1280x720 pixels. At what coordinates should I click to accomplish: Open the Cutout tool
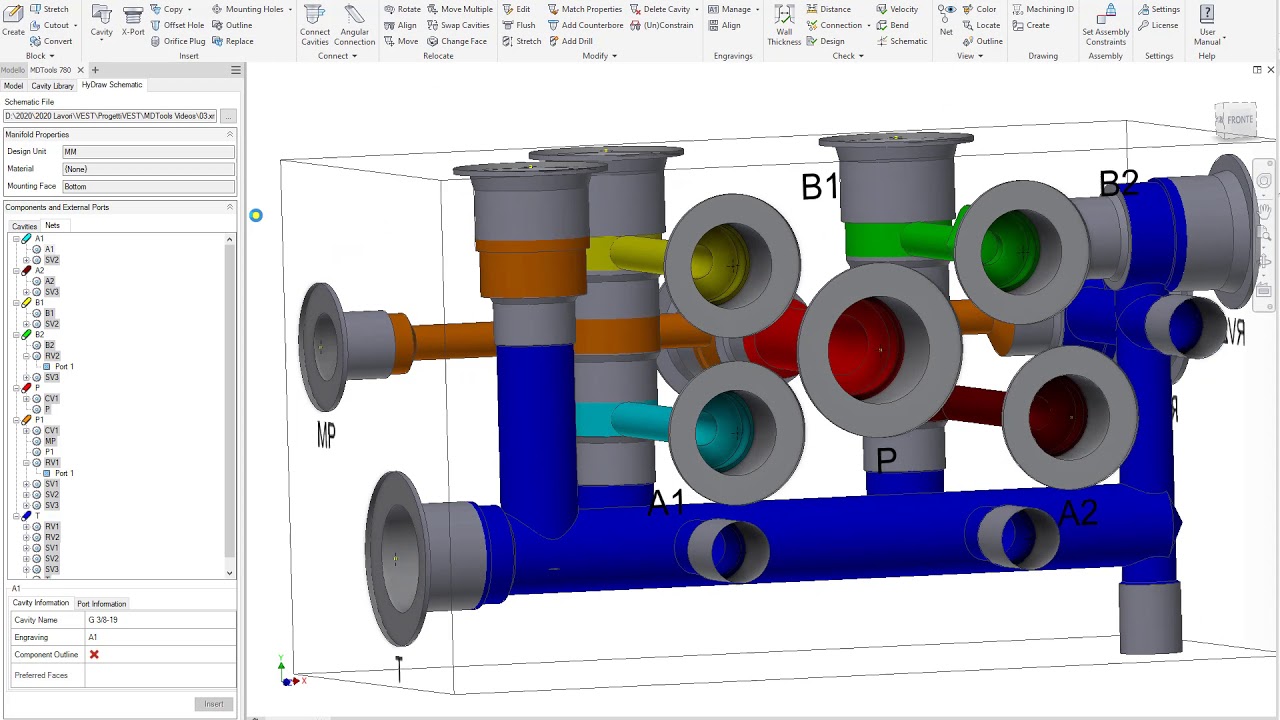[x=50, y=25]
